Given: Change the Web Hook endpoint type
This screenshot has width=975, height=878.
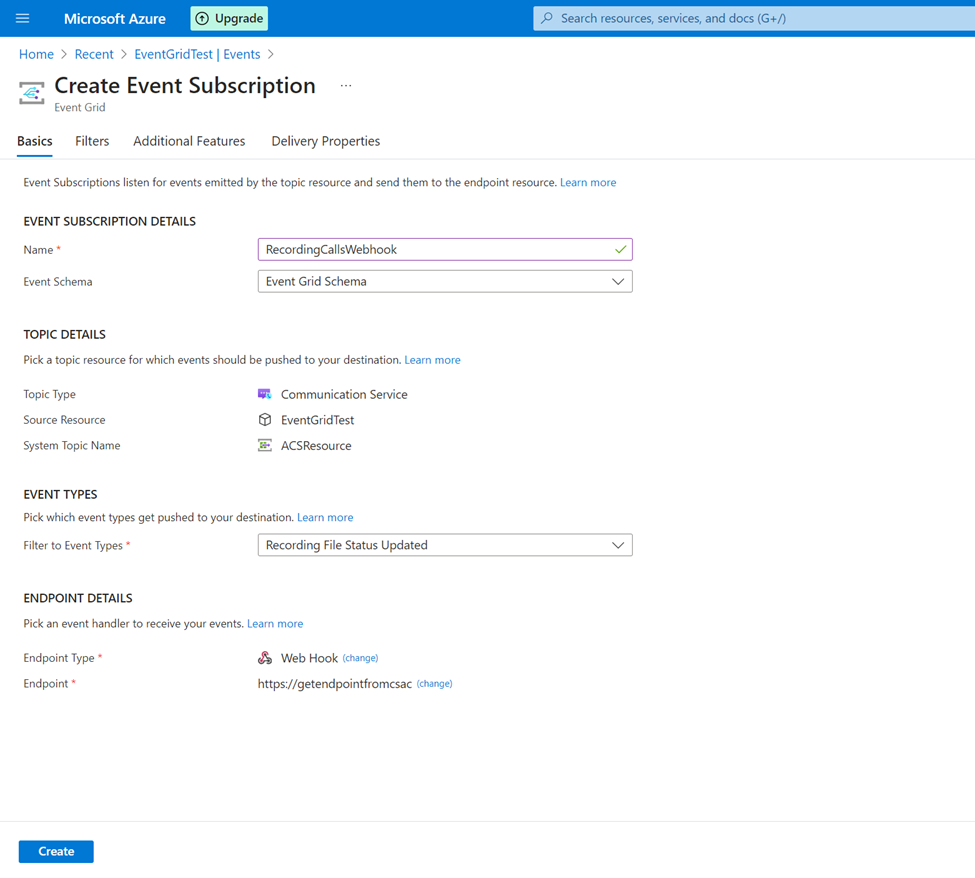Looking at the screenshot, I should (360, 658).
